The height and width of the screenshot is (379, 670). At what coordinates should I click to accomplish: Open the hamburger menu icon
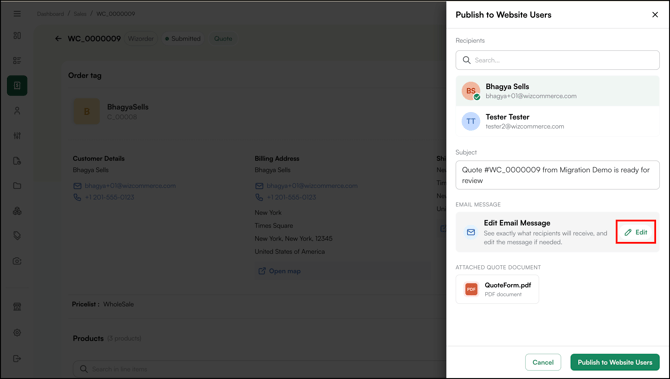click(17, 14)
